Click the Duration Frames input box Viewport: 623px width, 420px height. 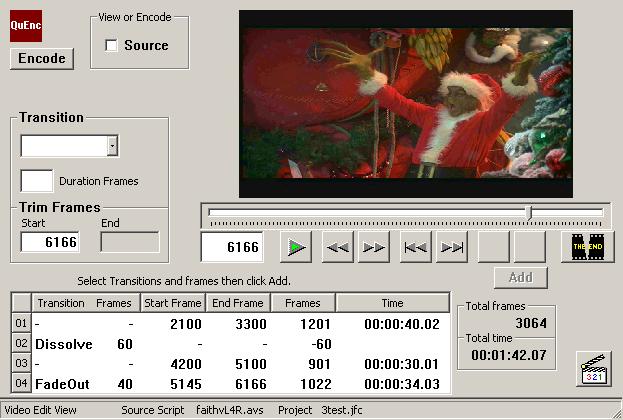coord(37,181)
